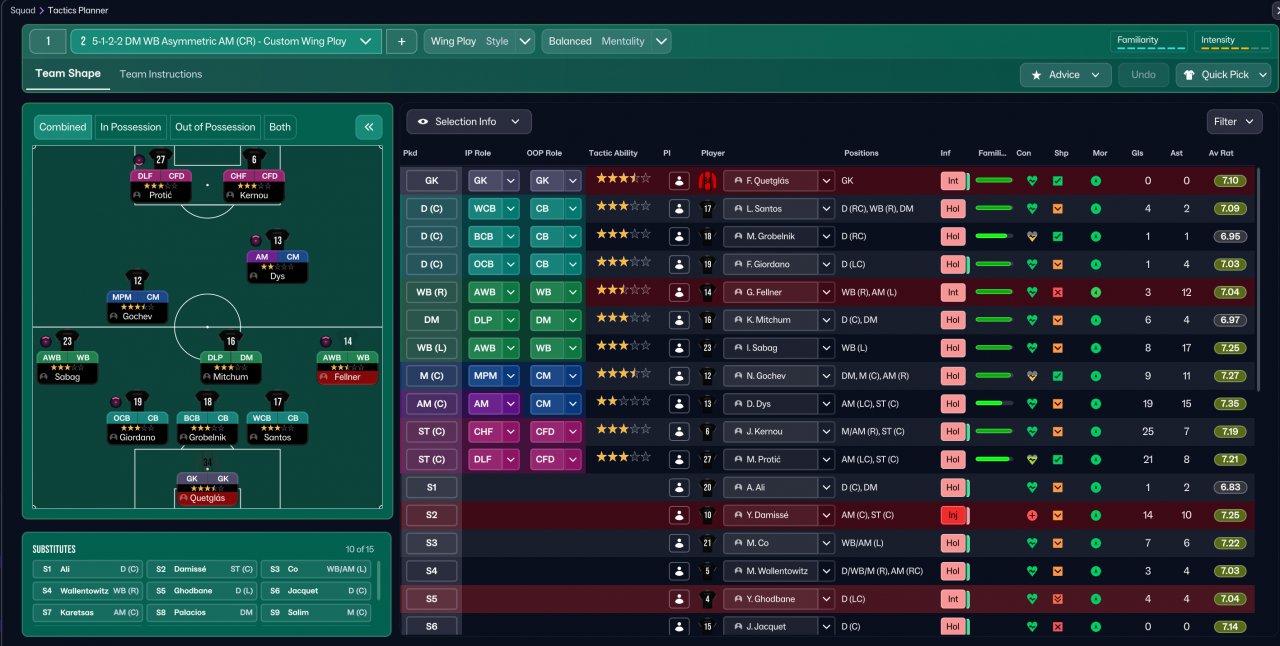Open player instructions icon for N. Gochev

pyautogui.click(x=680, y=376)
